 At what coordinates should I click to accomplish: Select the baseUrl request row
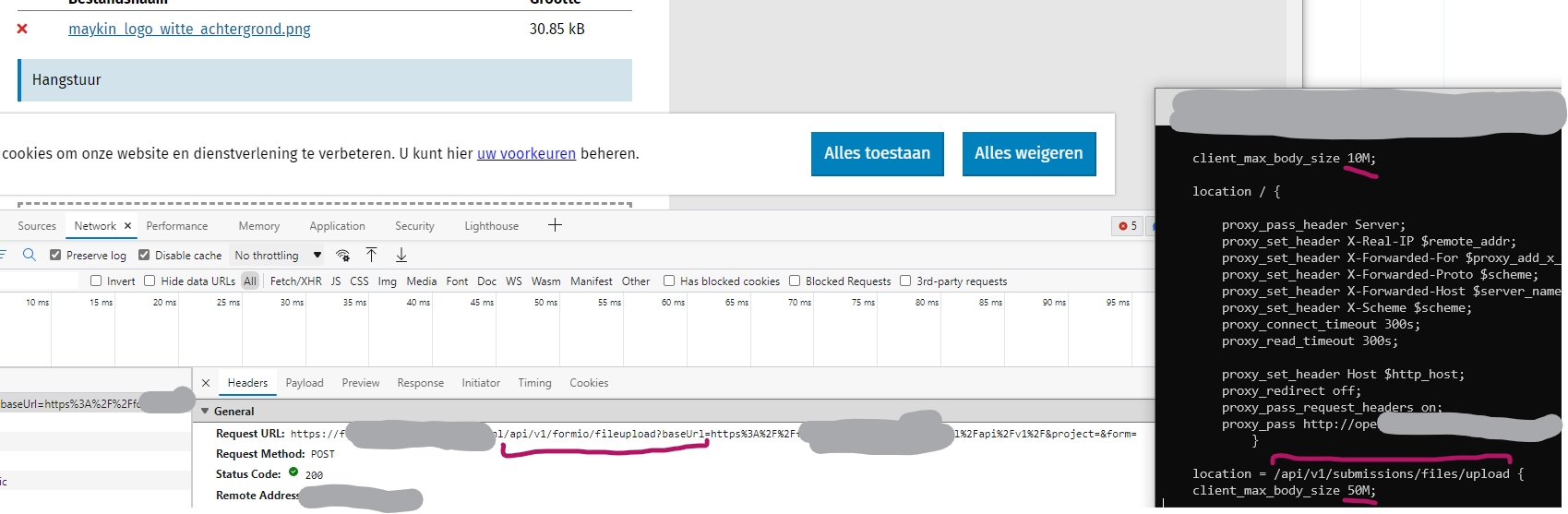96,404
